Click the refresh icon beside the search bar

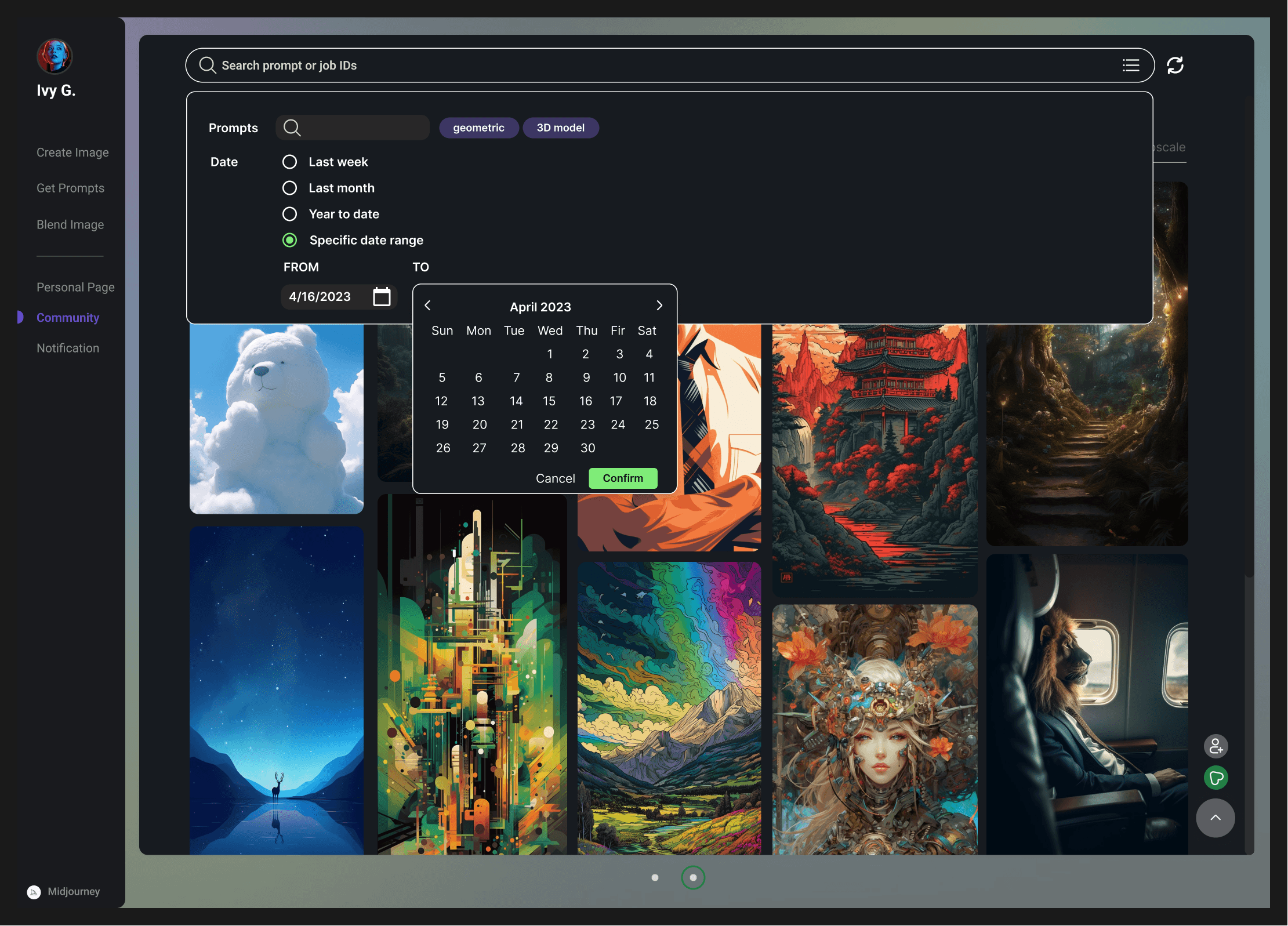(x=1175, y=65)
